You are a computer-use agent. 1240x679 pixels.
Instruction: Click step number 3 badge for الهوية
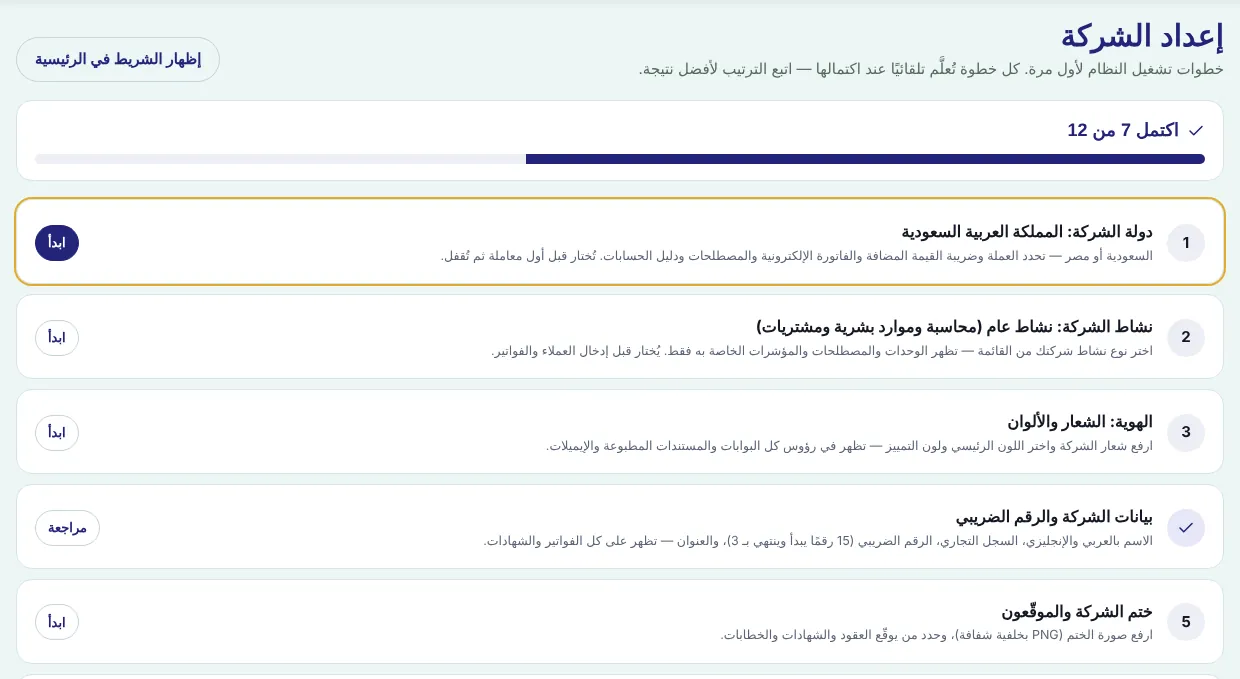click(1186, 432)
